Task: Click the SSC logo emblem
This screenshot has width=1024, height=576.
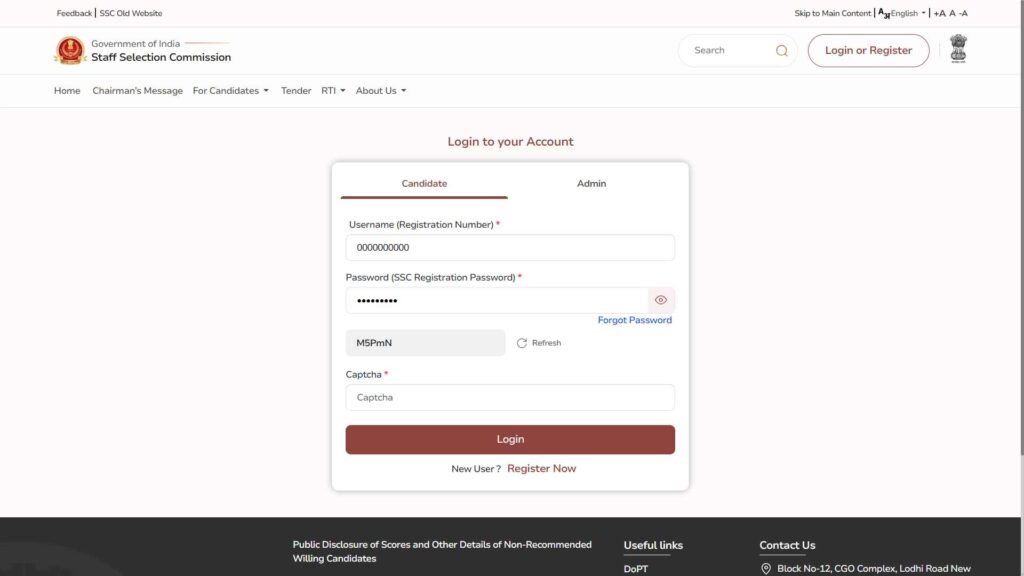Action: pyautogui.click(x=70, y=50)
